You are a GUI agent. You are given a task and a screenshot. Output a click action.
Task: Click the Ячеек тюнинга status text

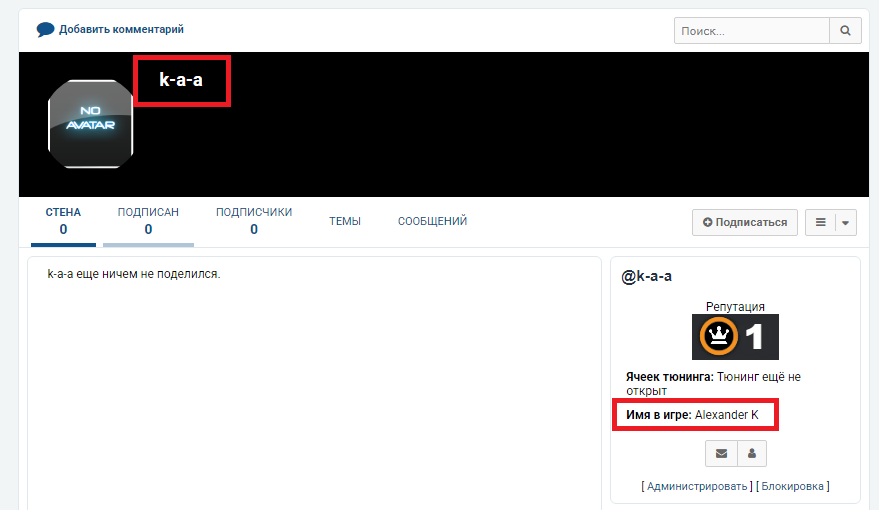coord(713,383)
